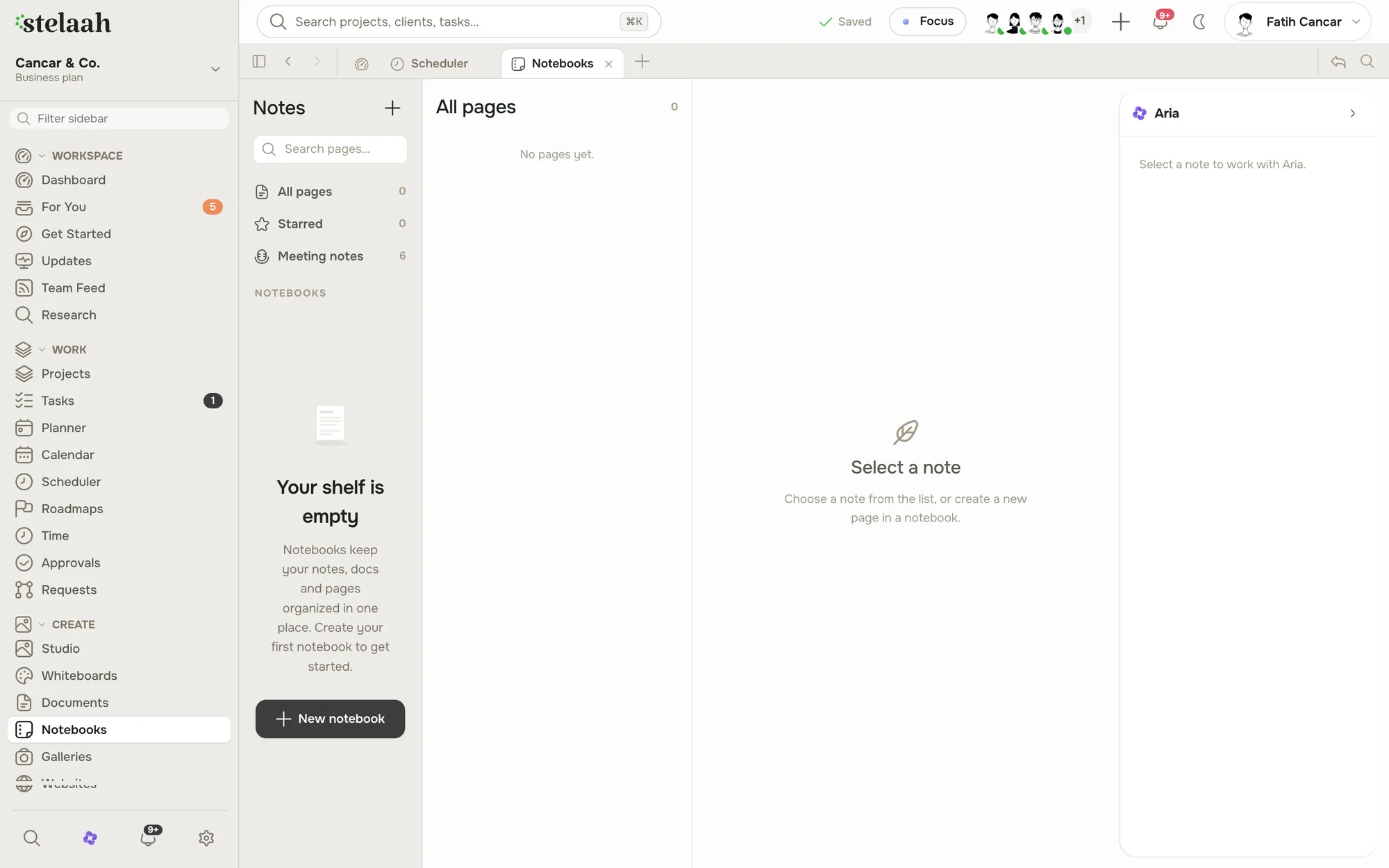Open Cancar & Co. workspace switcher
Image resolution: width=1389 pixels, height=868 pixels.
(119, 69)
